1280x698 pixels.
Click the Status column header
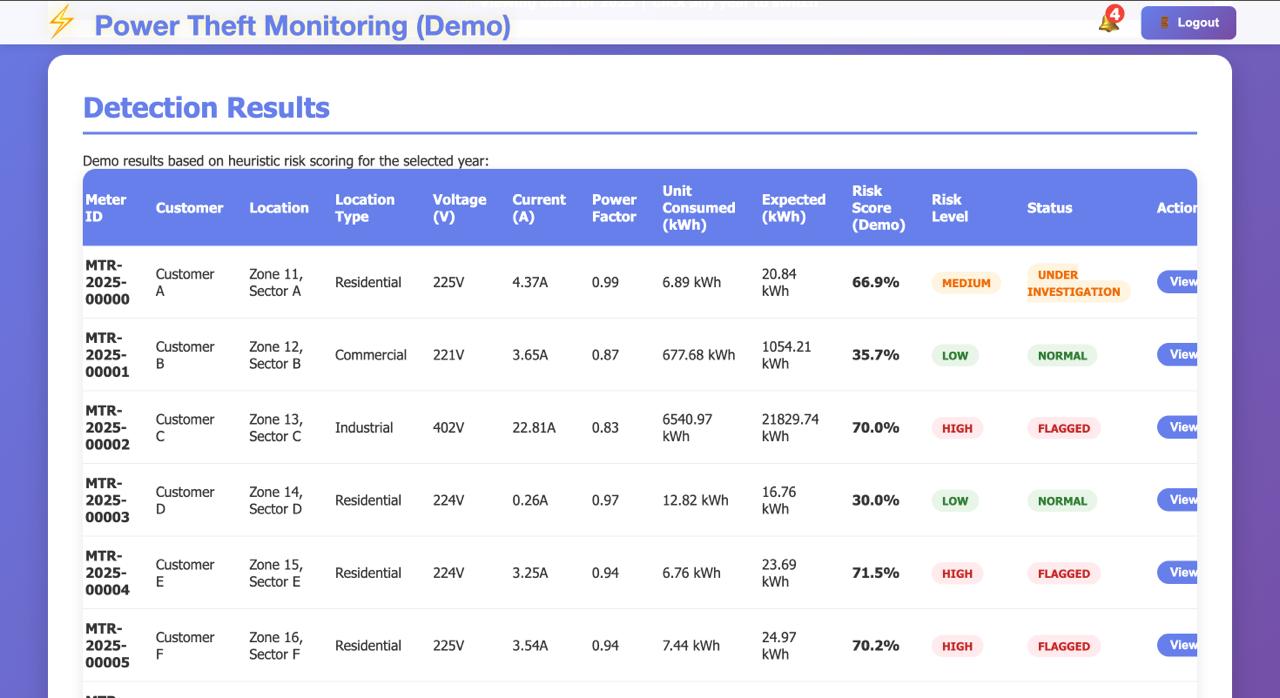[x=1049, y=208]
